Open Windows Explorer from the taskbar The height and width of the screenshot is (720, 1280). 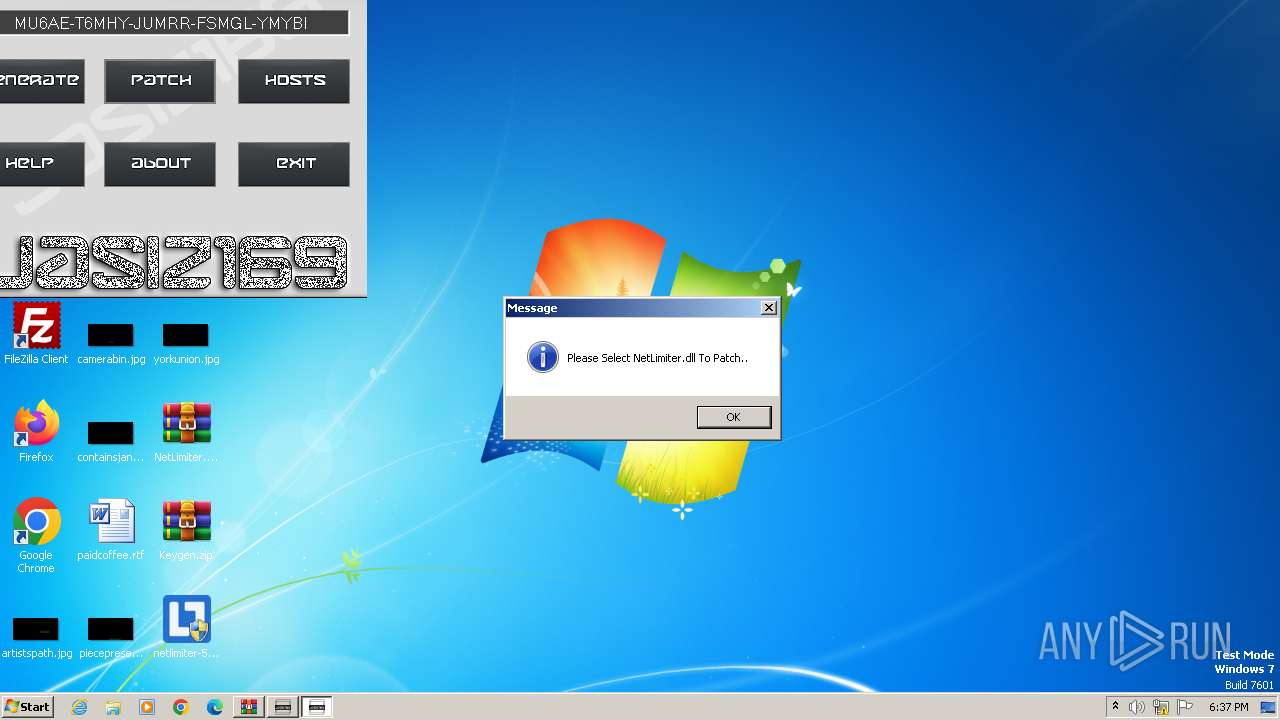click(x=113, y=707)
